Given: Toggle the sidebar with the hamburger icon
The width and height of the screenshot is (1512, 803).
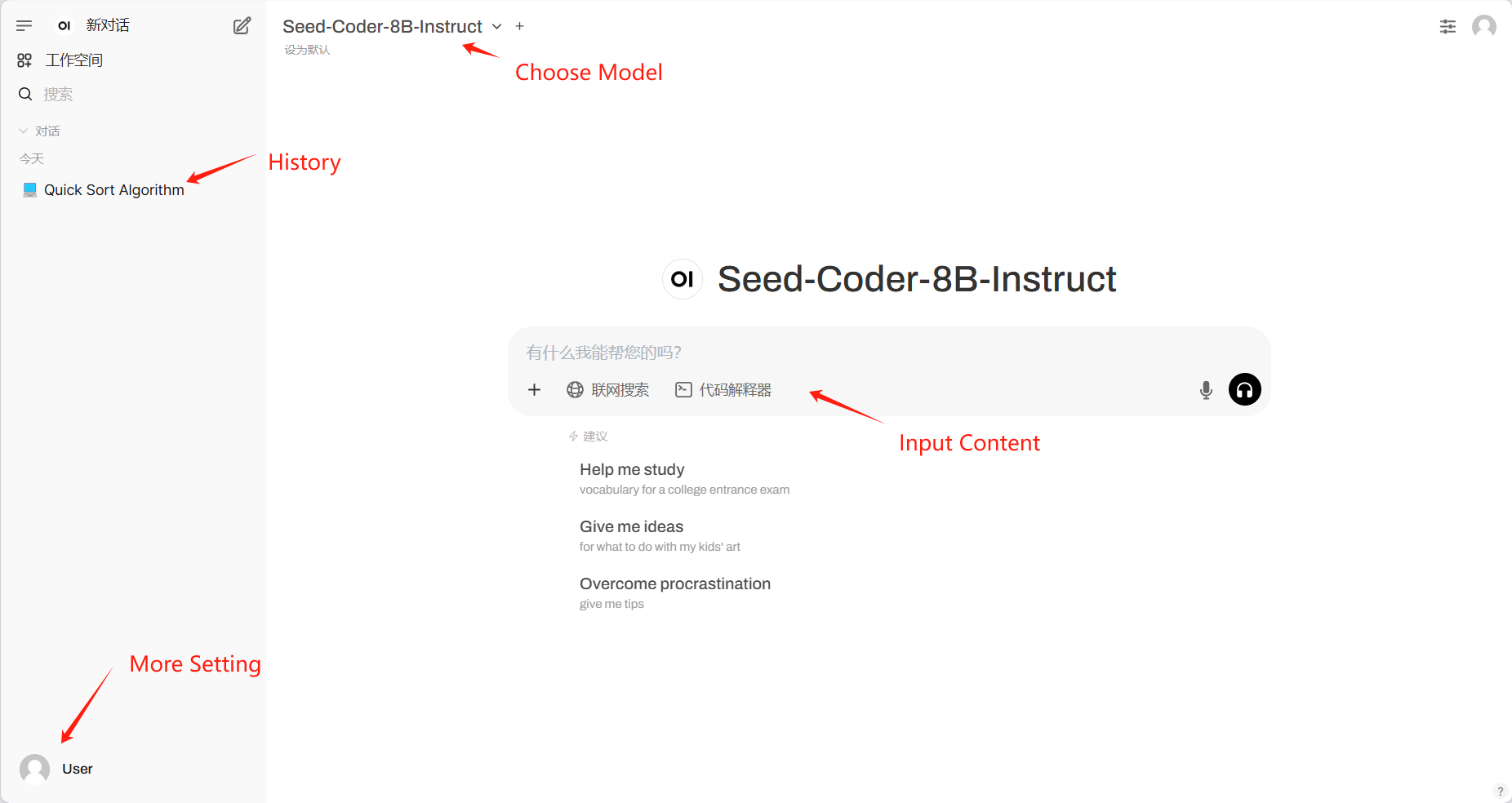Looking at the screenshot, I should (24, 26).
